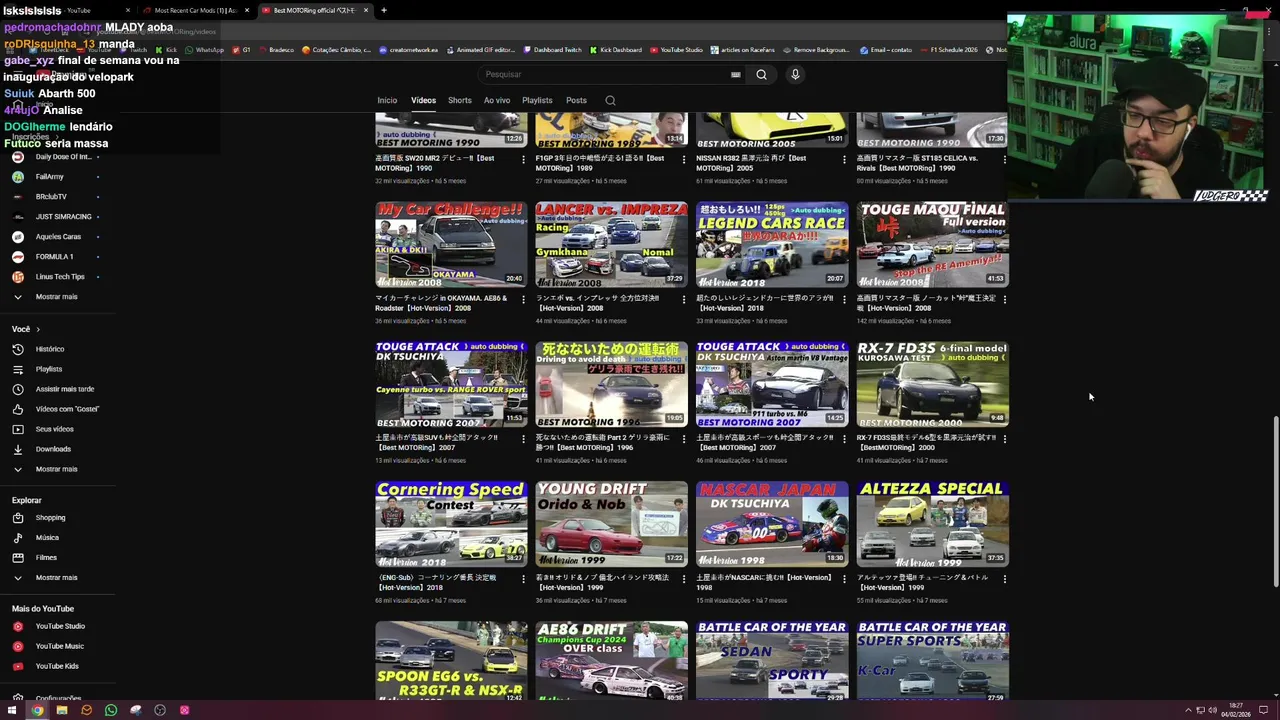Viewport: 1280px width, 720px height.
Task: Click the Windows Start button in the taskbar
Action: point(12,710)
